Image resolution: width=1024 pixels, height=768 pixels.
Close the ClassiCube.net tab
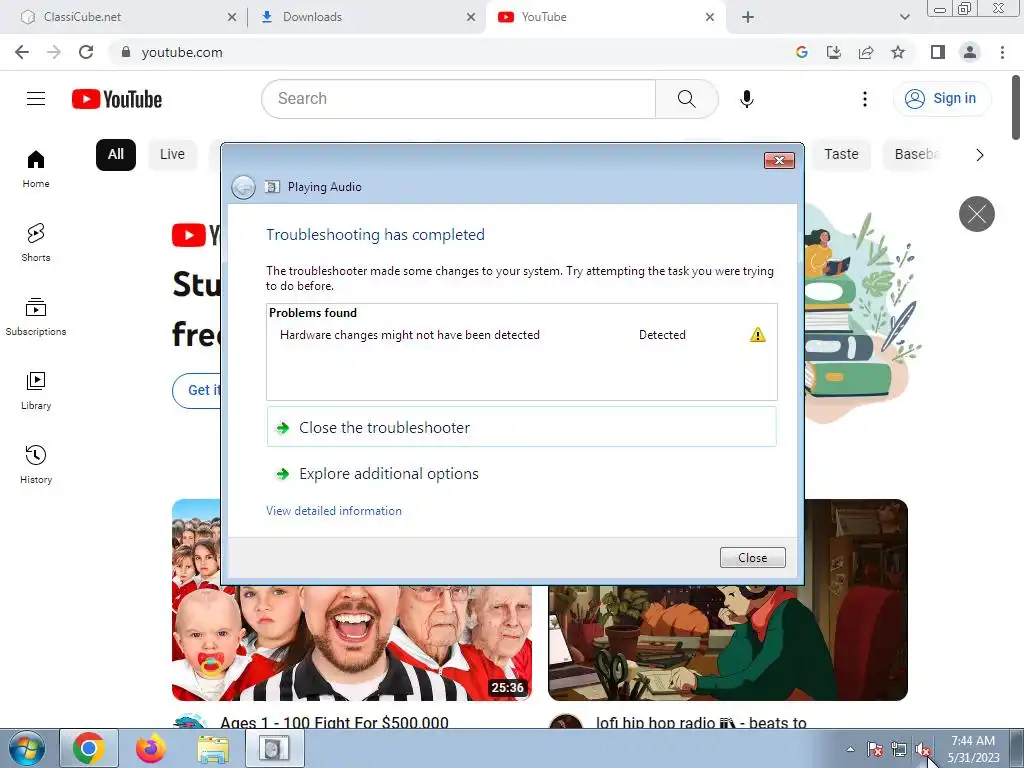click(232, 17)
